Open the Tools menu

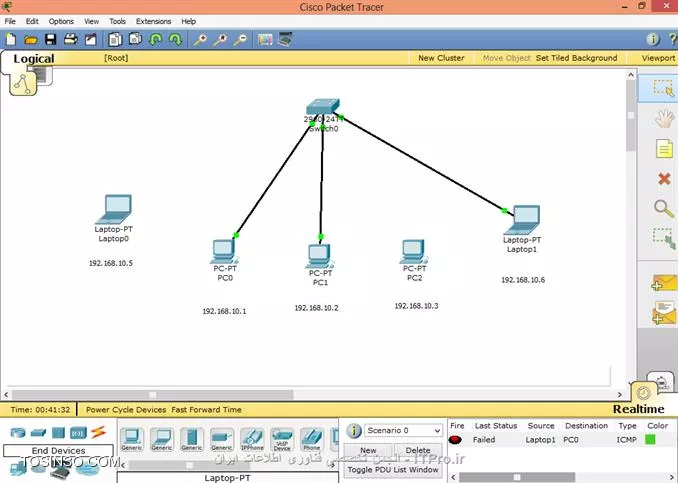pyautogui.click(x=117, y=21)
